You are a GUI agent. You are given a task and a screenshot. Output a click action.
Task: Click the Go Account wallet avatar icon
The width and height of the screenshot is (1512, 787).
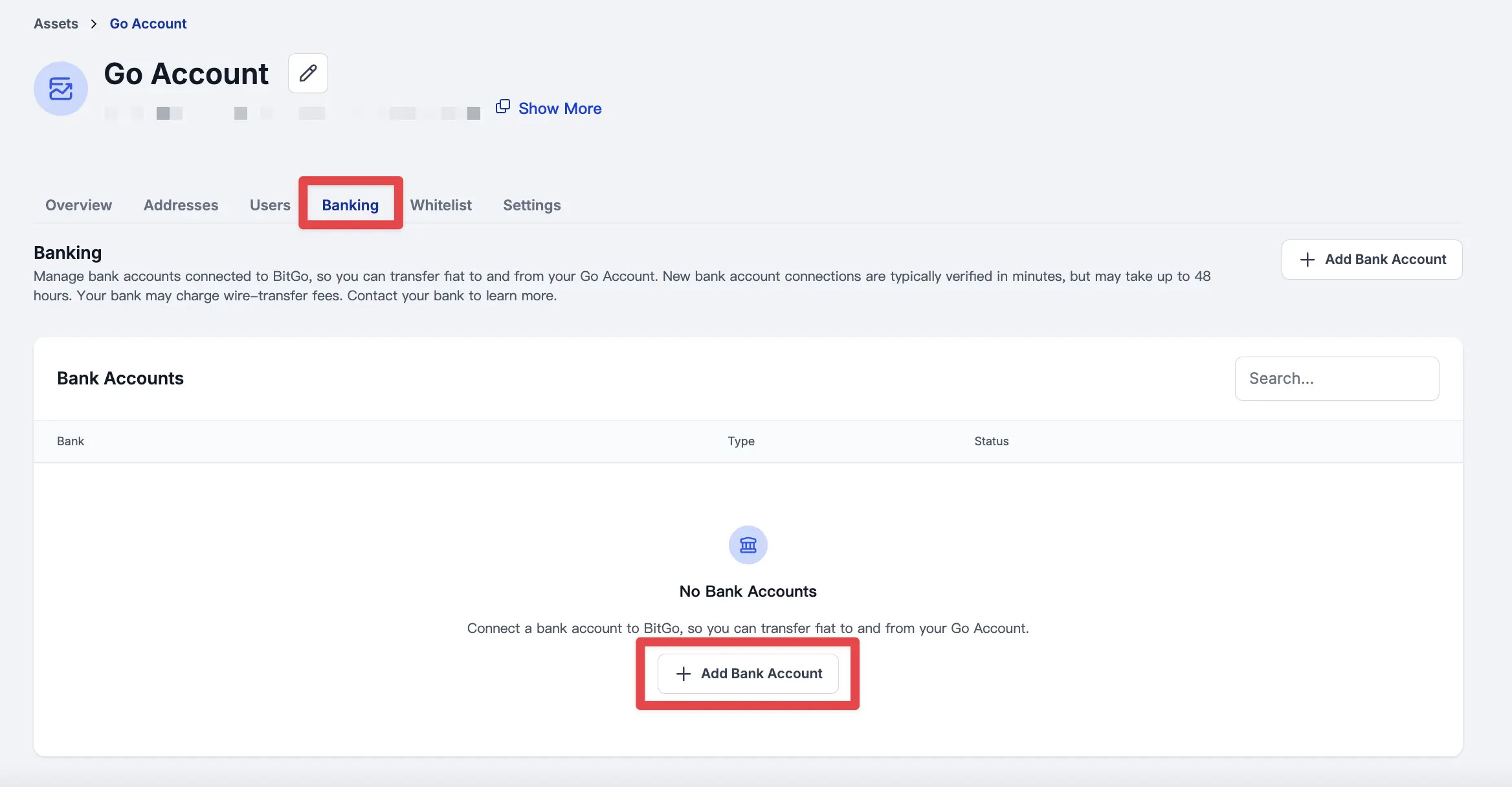(x=61, y=89)
